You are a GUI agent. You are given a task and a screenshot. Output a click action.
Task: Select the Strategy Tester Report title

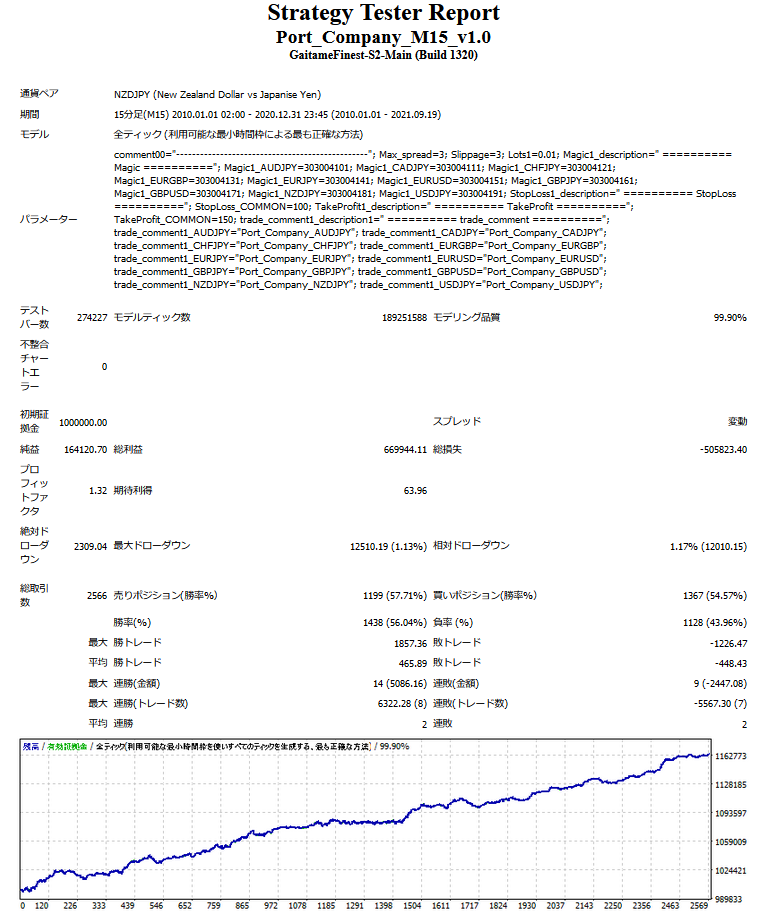[x=384, y=12]
